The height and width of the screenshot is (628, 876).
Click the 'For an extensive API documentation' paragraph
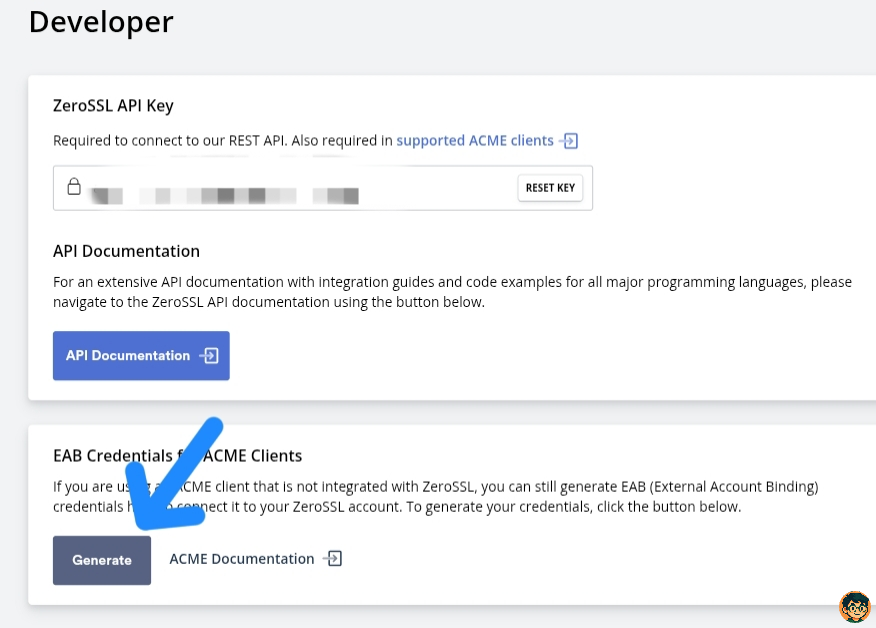click(x=453, y=292)
